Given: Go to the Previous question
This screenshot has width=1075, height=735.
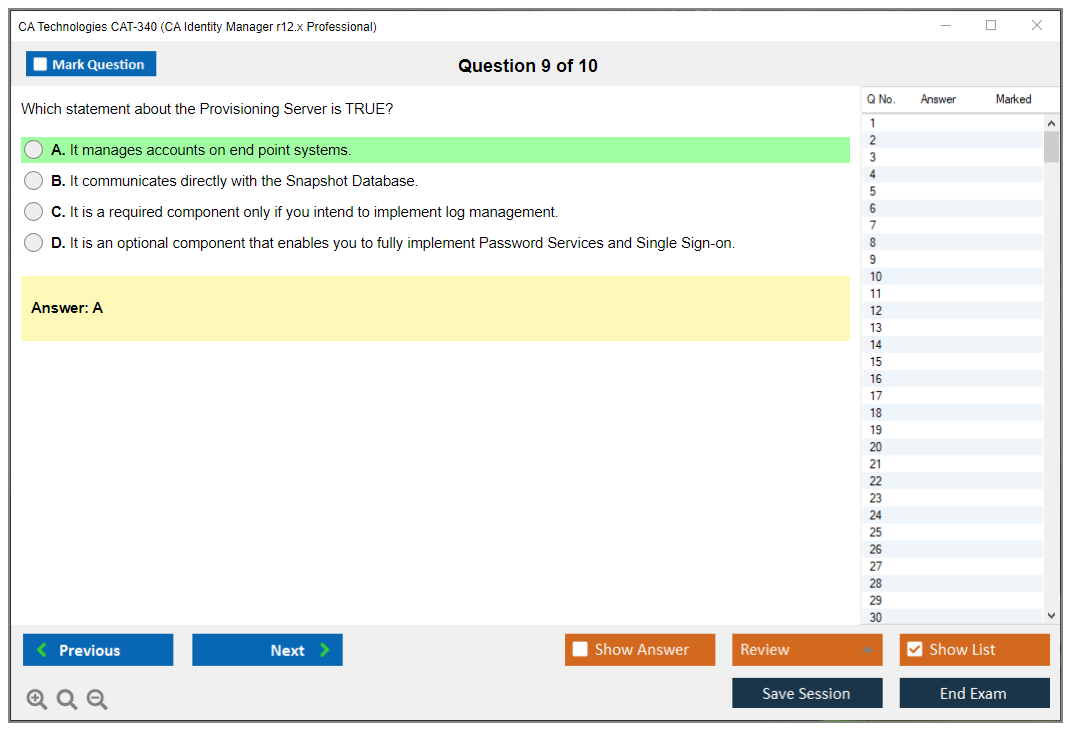Looking at the screenshot, I should 98,650.
